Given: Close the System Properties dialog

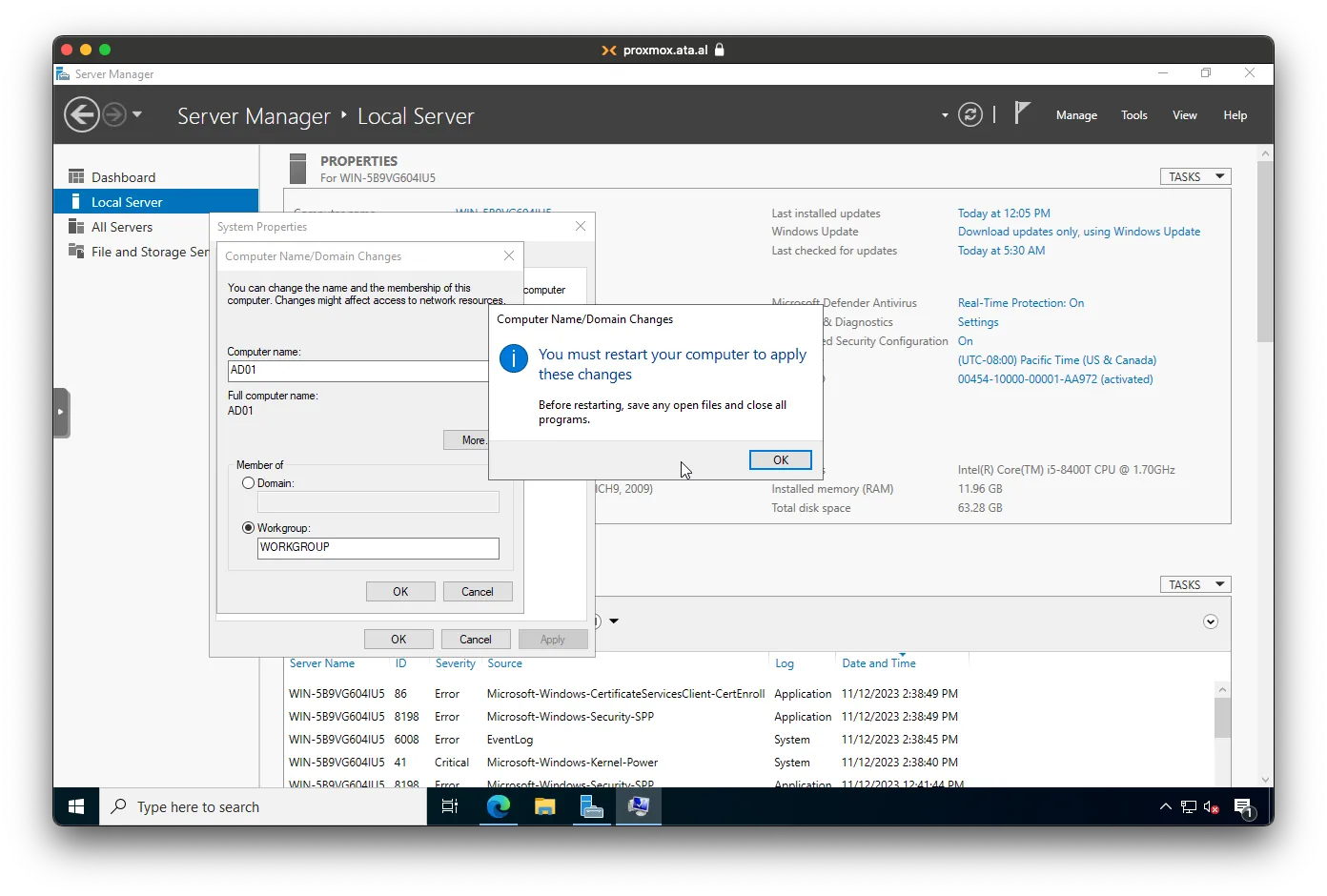Looking at the screenshot, I should 581,226.
